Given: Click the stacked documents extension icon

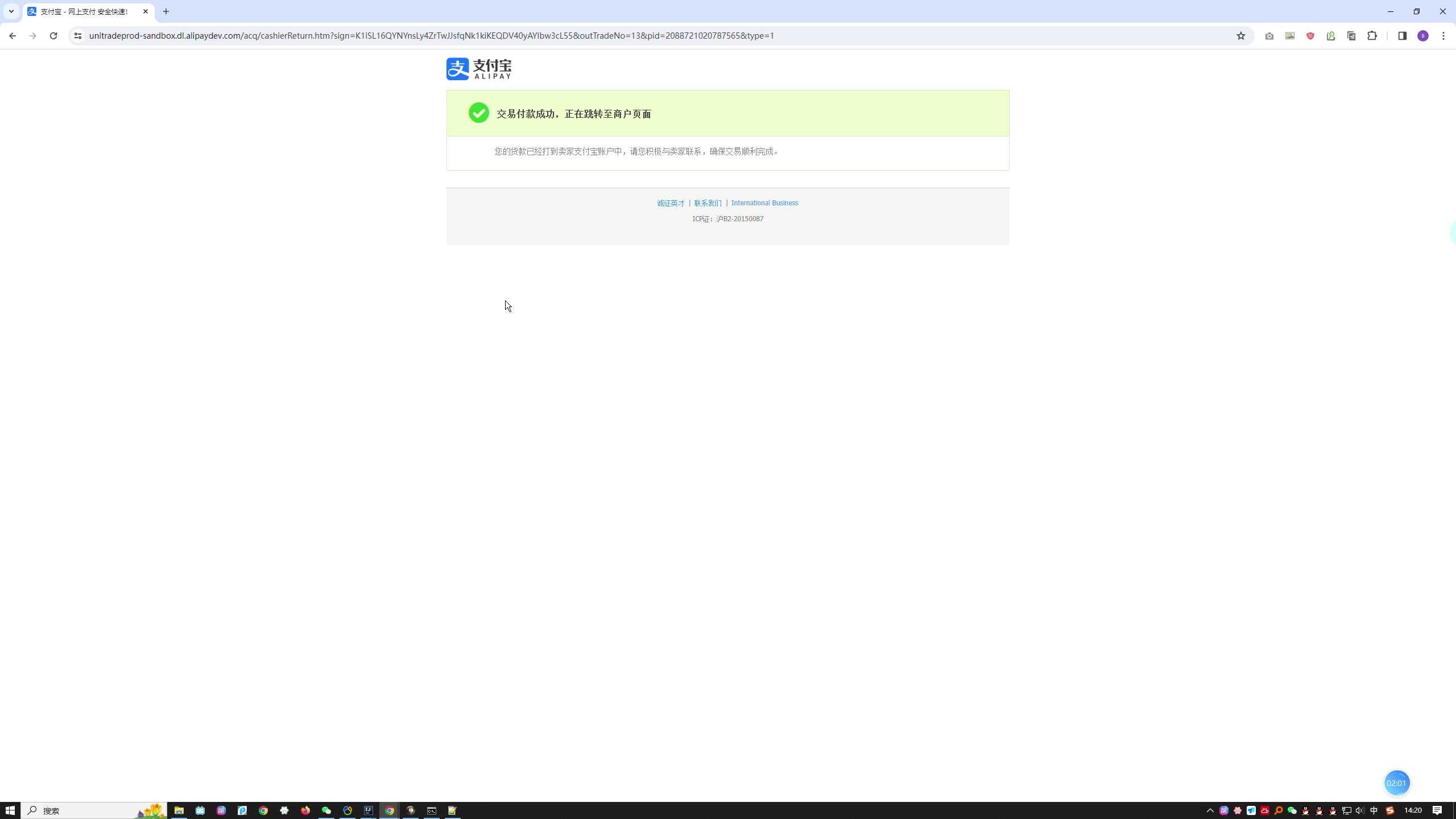Looking at the screenshot, I should coord(1351,36).
